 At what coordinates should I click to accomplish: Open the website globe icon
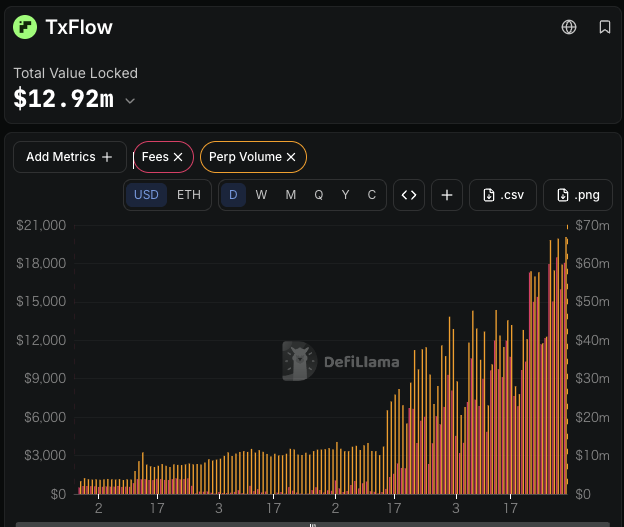pyautogui.click(x=569, y=27)
